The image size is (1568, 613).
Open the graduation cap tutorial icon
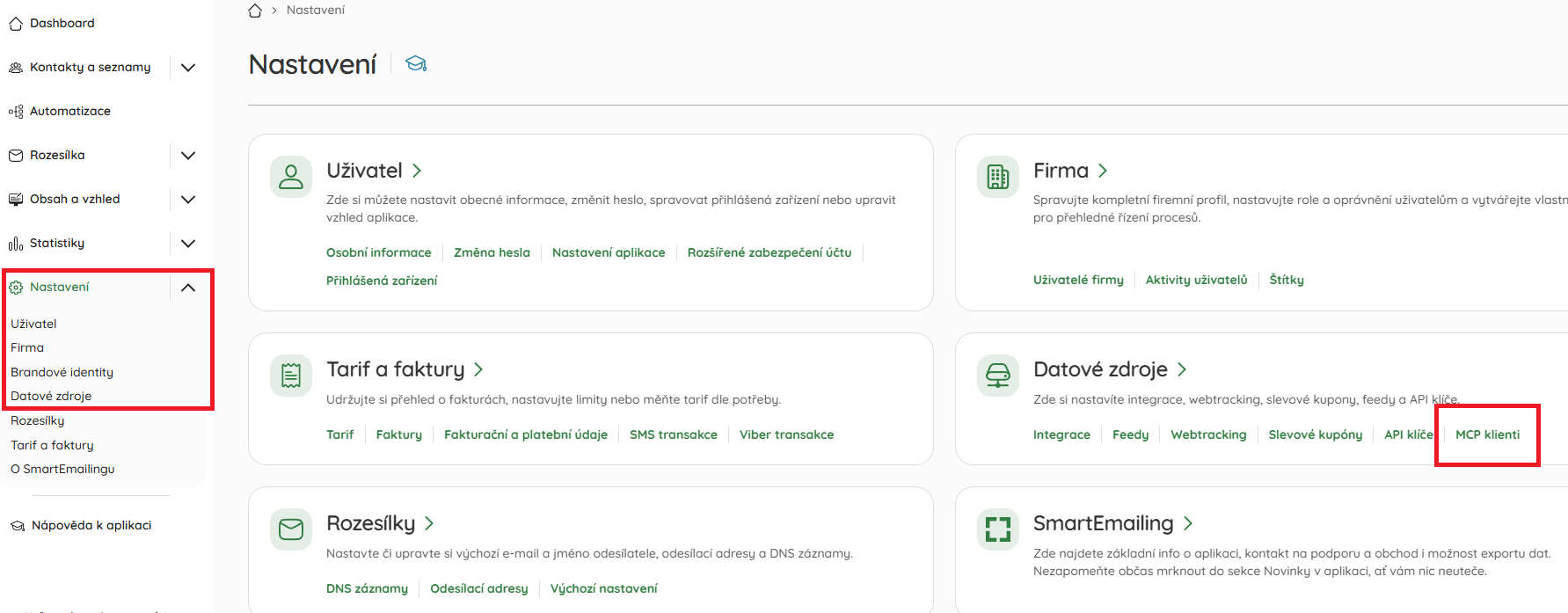(x=416, y=64)
